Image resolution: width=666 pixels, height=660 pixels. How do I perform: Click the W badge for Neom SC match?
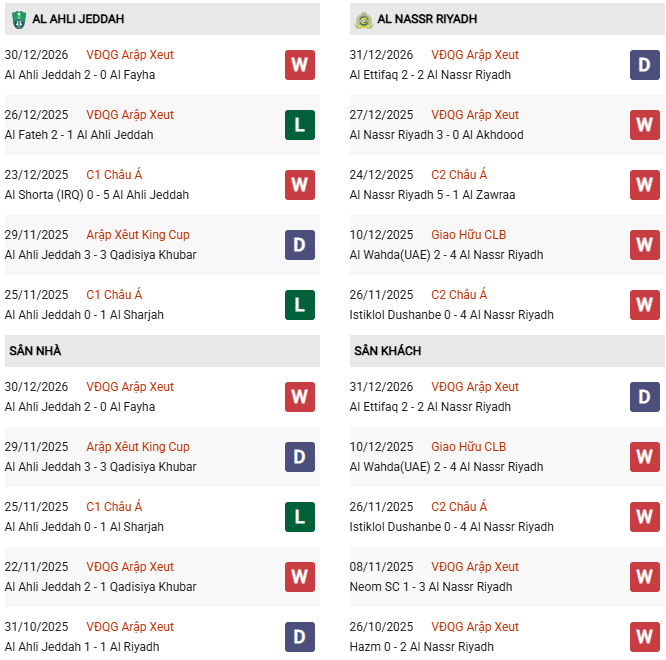[644, 577]
